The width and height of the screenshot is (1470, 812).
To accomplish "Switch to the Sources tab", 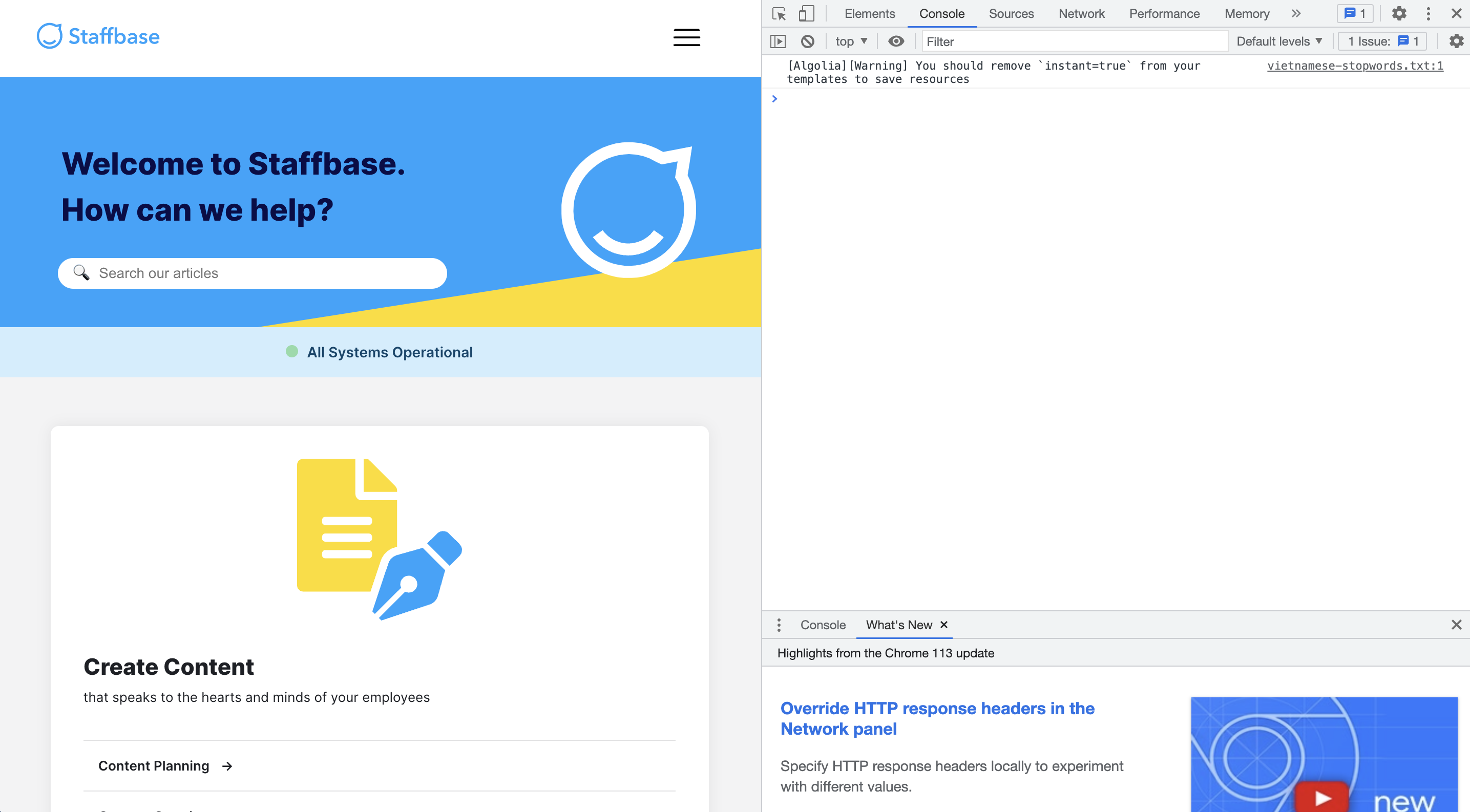I will [1011, 14].
